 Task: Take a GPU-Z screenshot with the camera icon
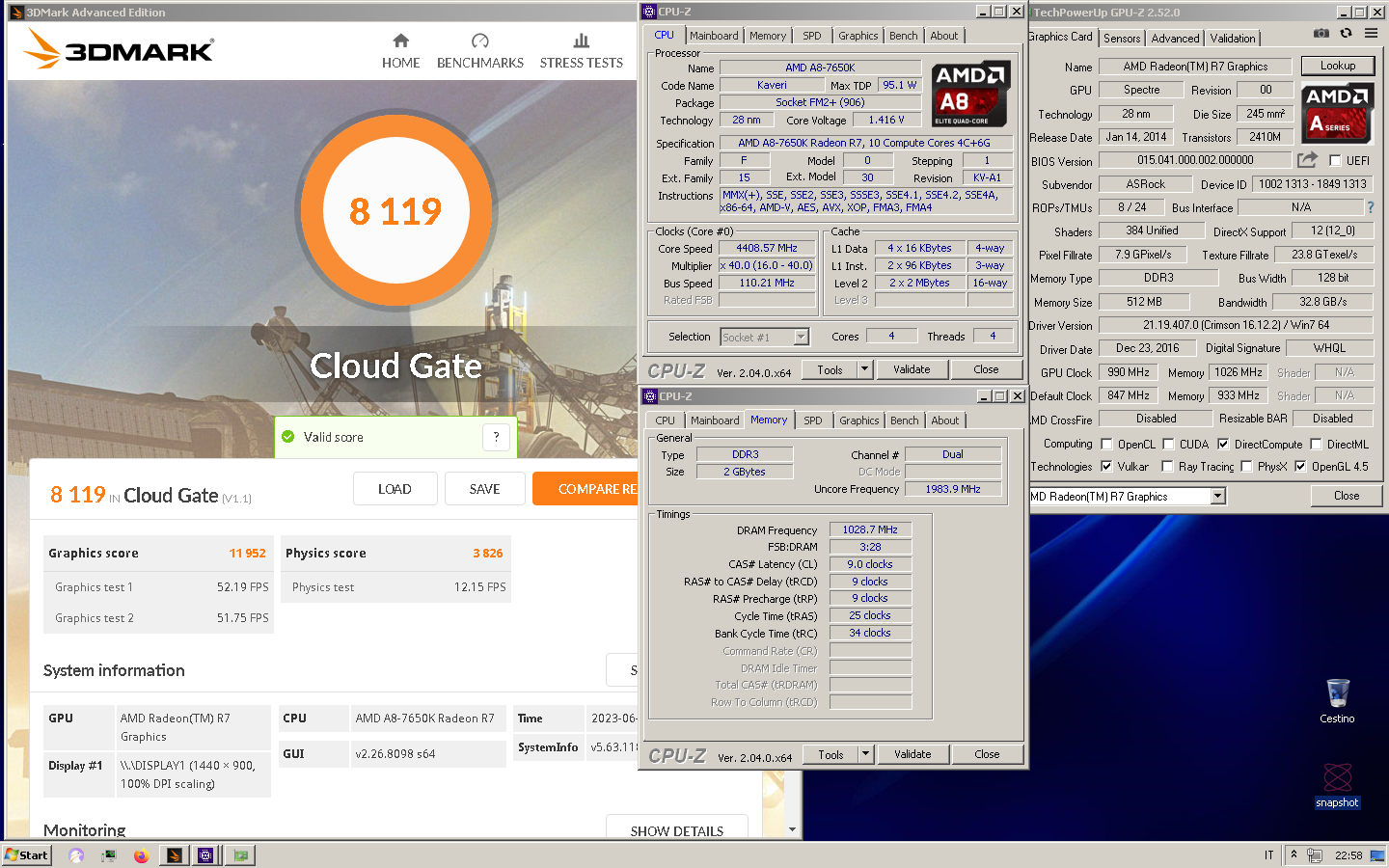click(x=1321, y=33)
